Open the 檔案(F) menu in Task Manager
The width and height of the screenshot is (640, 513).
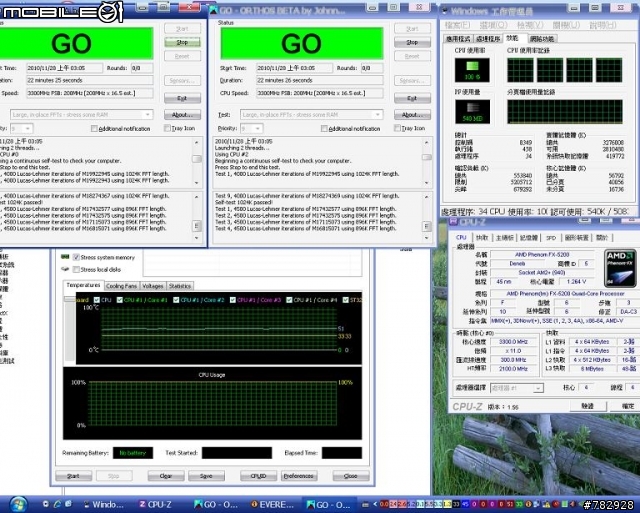pos(458,25)
